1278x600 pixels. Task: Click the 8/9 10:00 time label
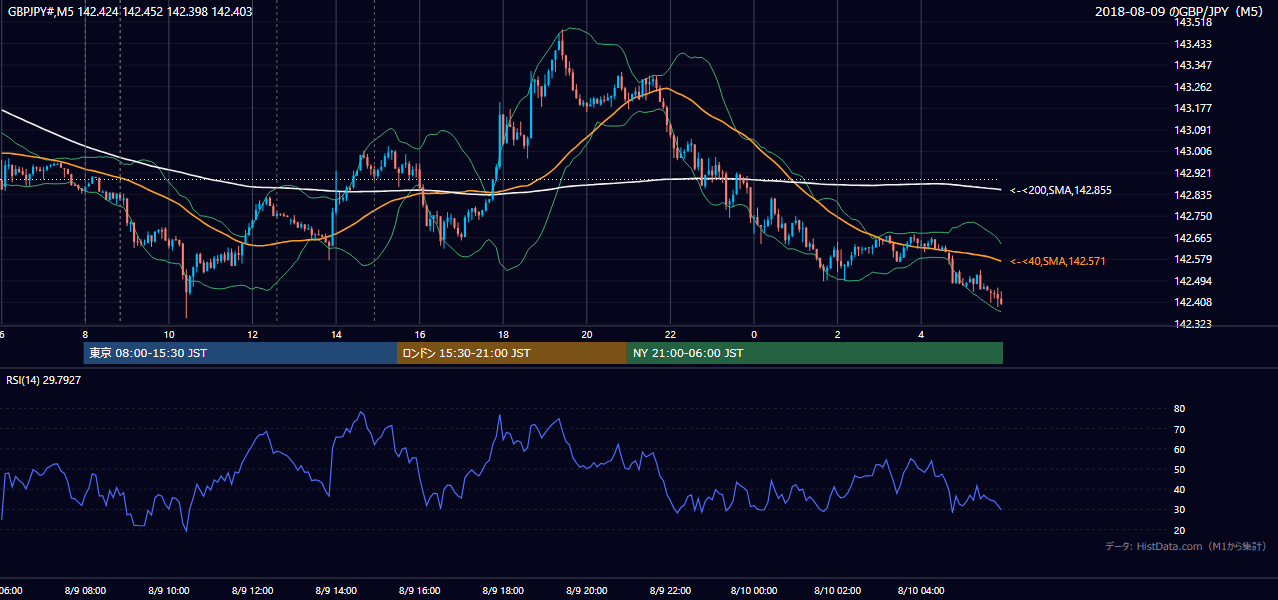tap(169, 590)
